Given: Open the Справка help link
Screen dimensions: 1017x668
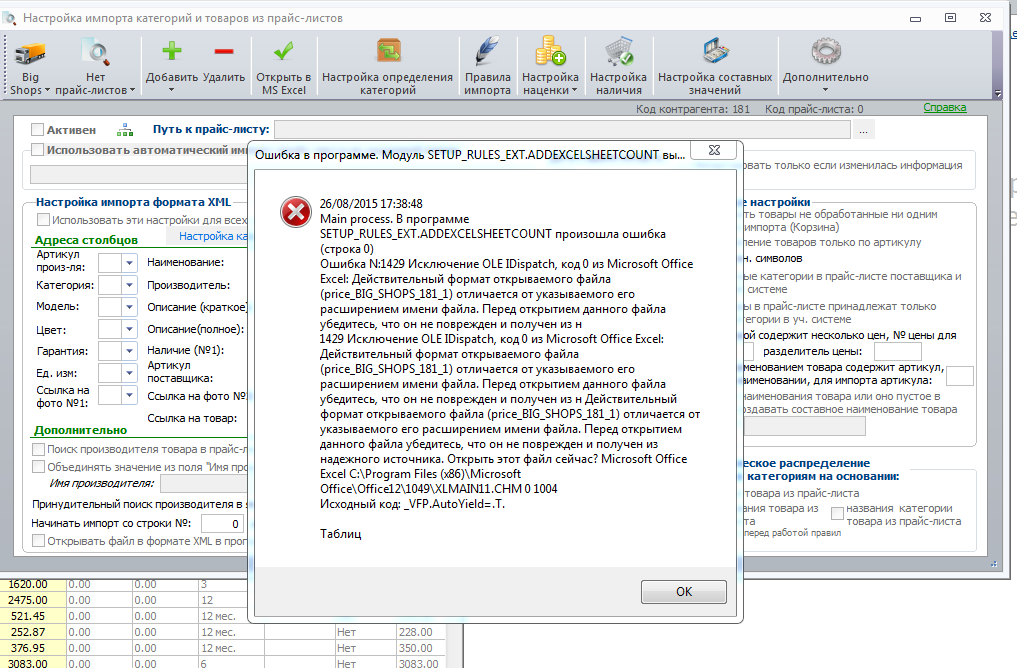Looking at the screenshot, I should coord(944,108).
